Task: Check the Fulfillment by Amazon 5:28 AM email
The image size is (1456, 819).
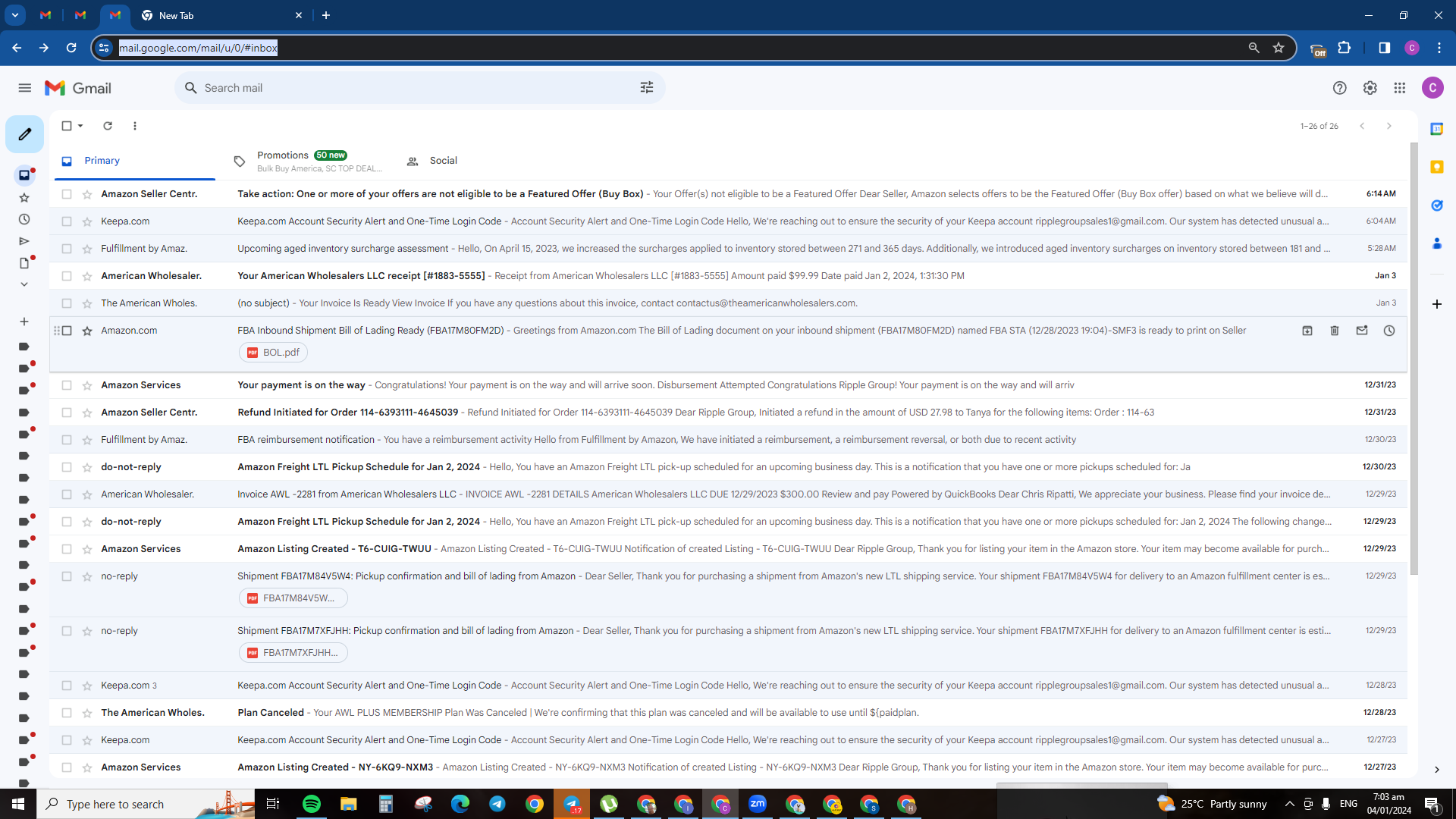Action: [x=67, y=249]
